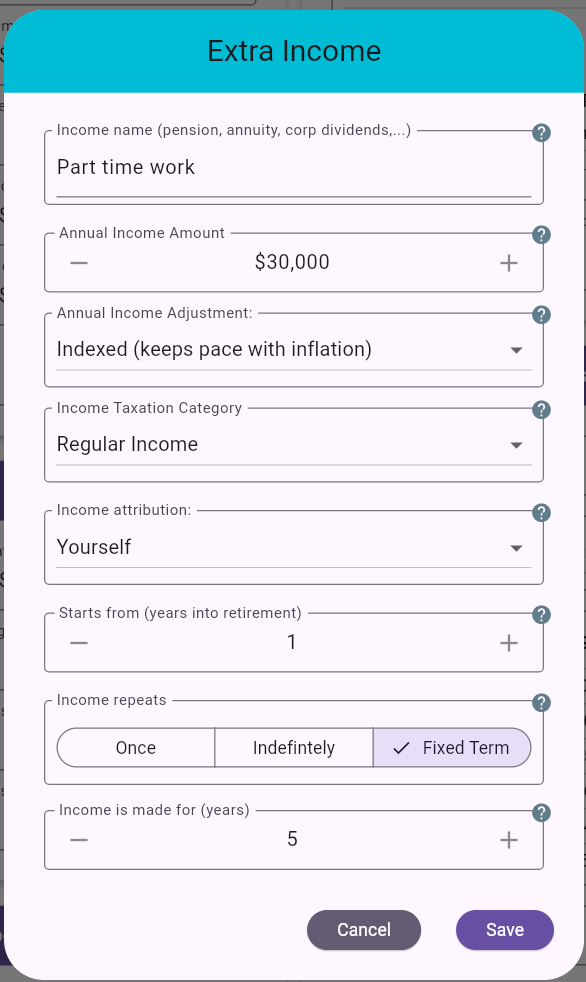Save the extra income entry
The width and height of the screenshot is (586, 982).
[x=504, y=929]
